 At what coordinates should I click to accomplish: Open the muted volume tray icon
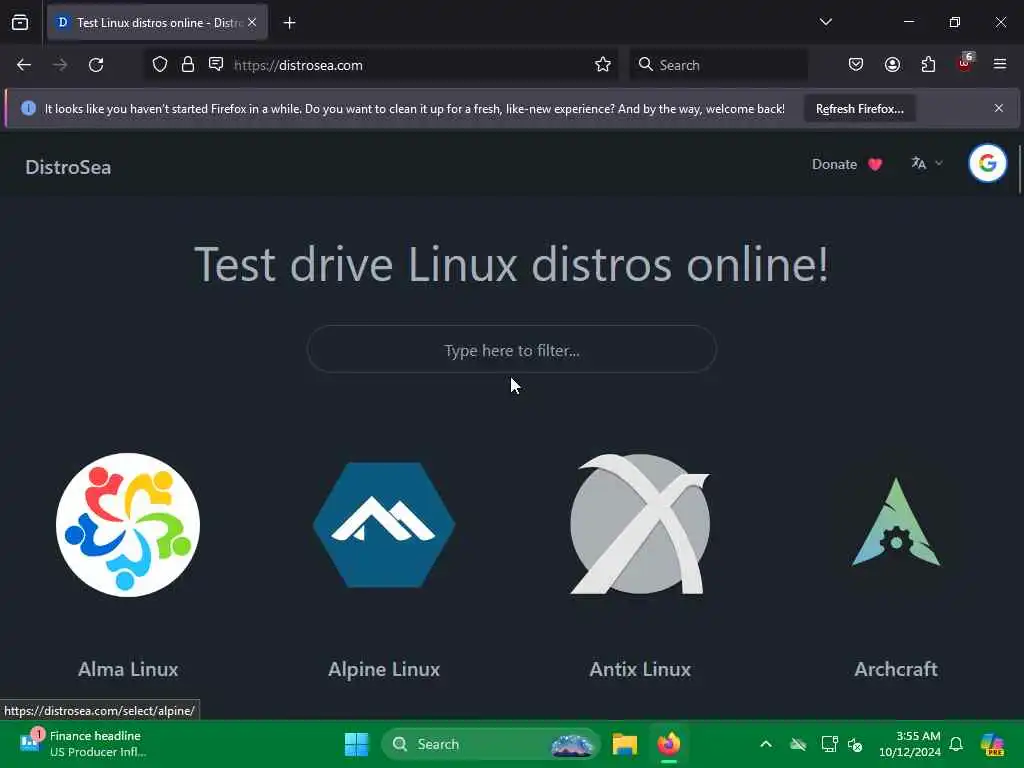click(x=855, y=744)
